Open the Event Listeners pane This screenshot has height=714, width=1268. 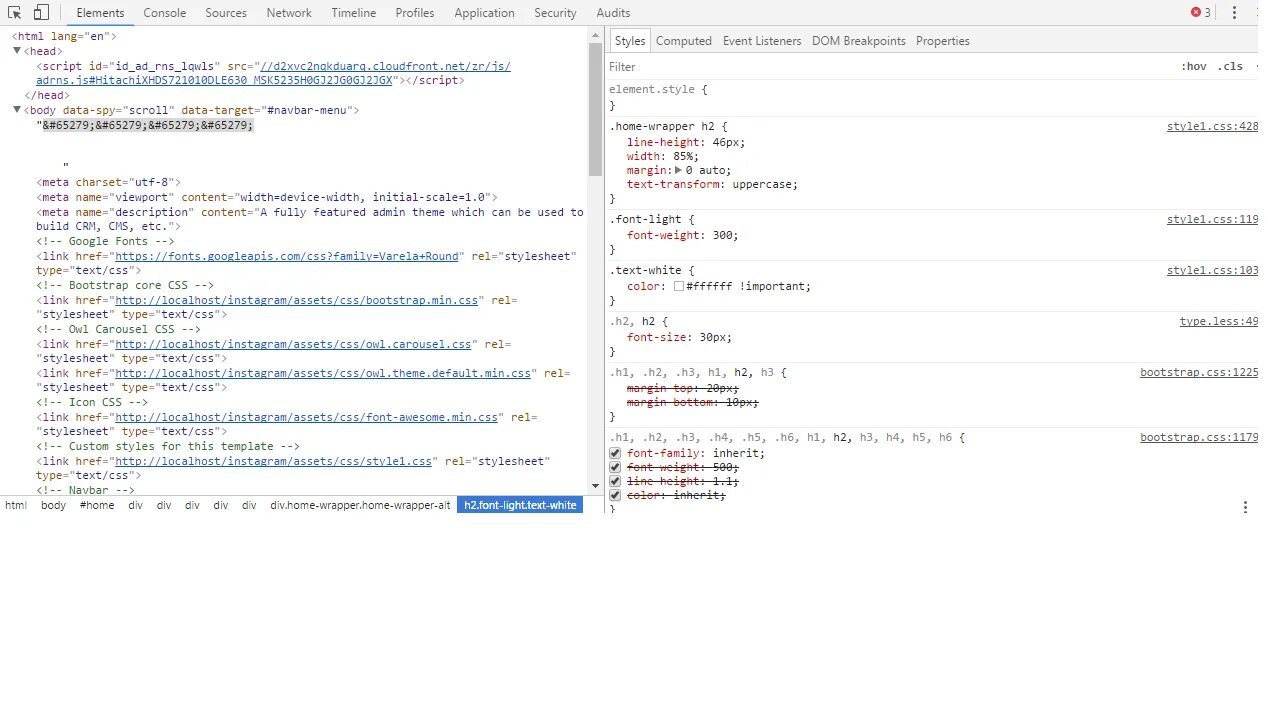point(762,41)
